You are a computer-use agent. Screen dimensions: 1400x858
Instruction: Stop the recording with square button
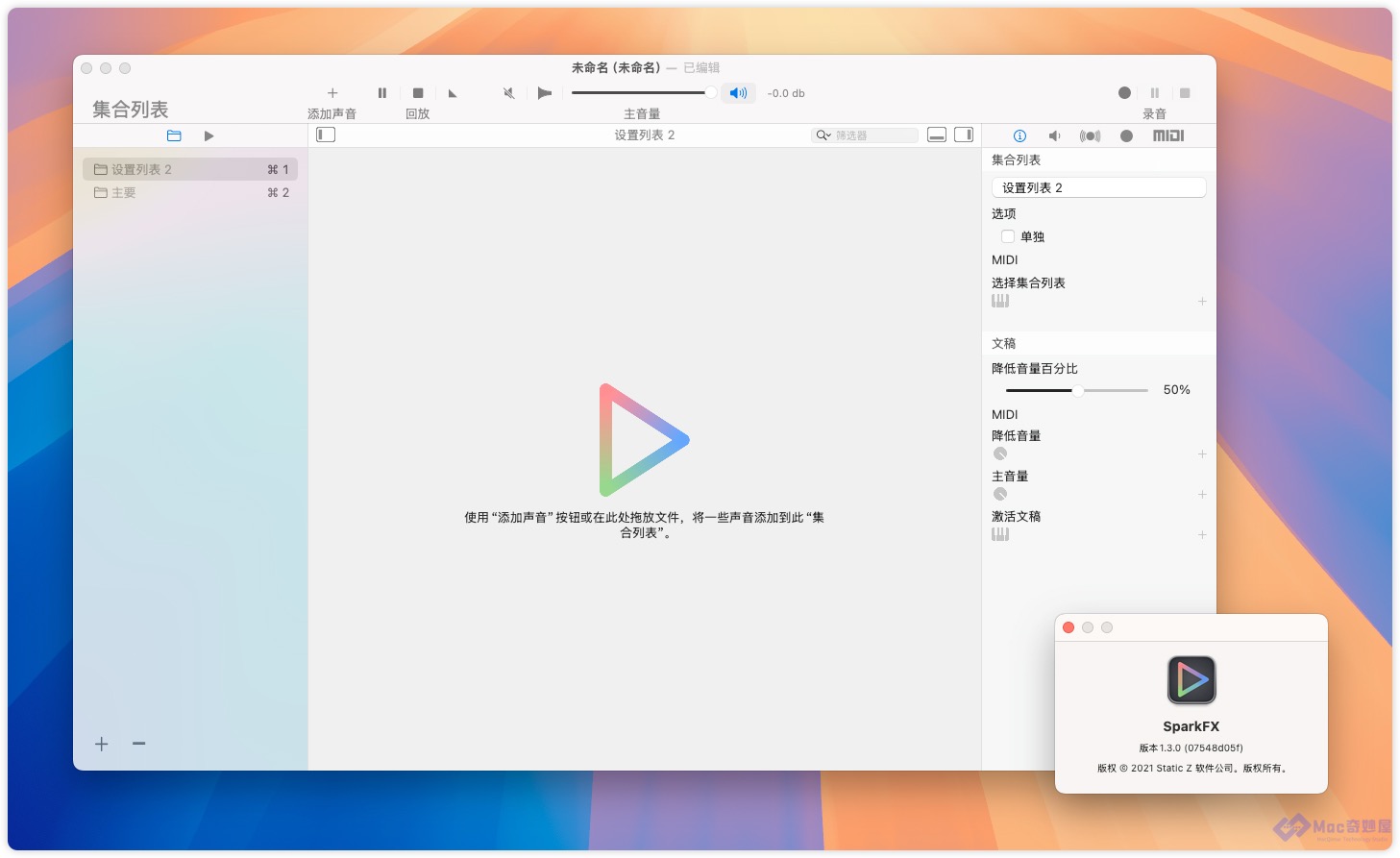pos(1185,93)
